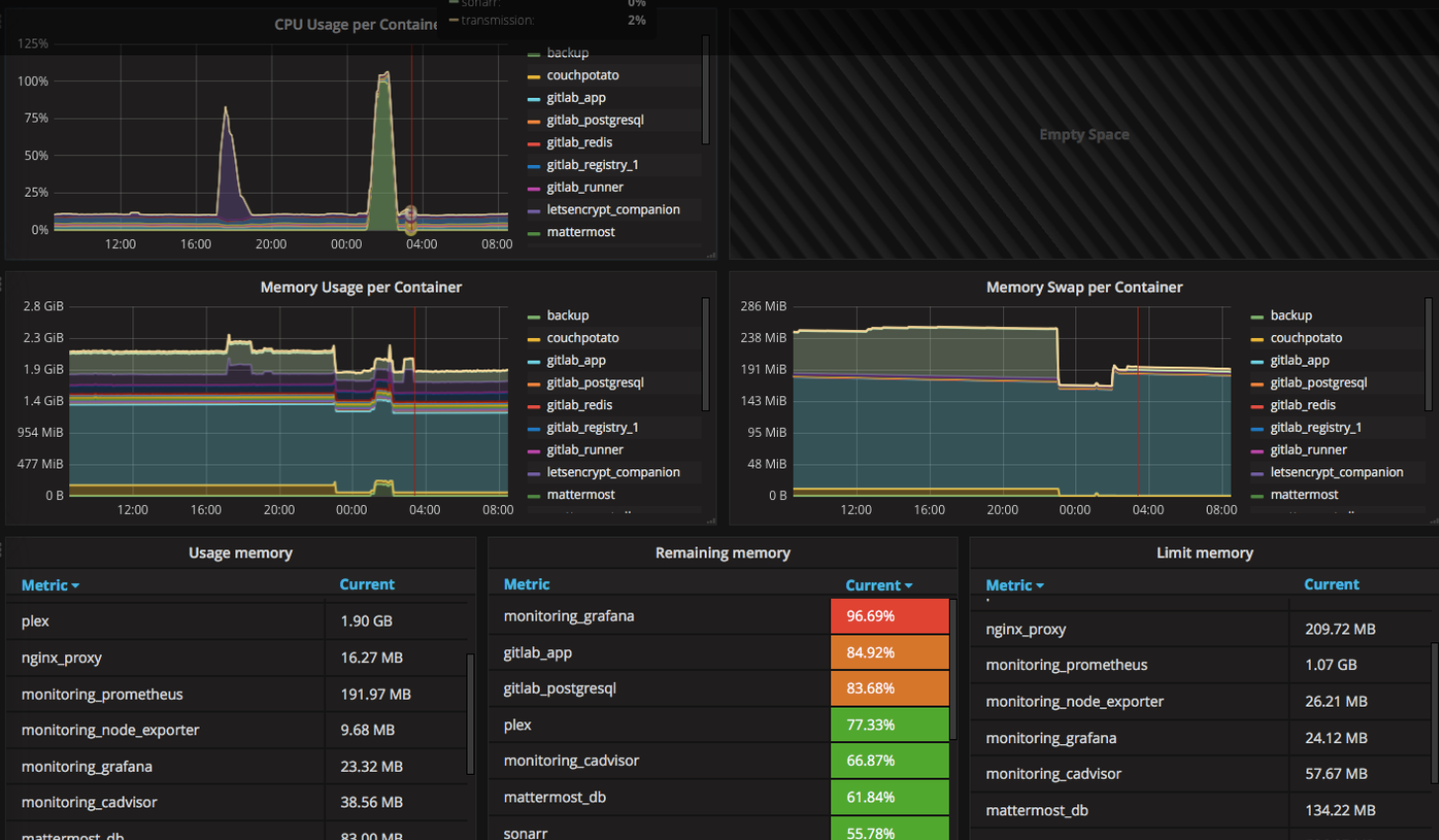Toggle couchpotato series in Memory Usage legend
1439x840 pixels.
tap(582, 338)
